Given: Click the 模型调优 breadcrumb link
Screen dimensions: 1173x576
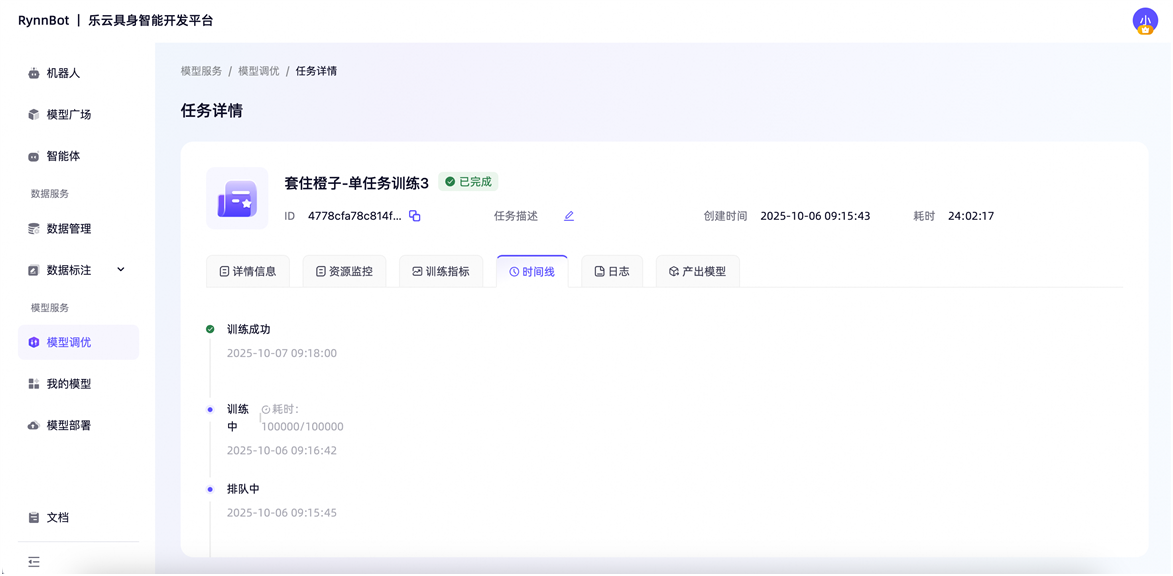Looking at the screenshot, I should (259, 71).
